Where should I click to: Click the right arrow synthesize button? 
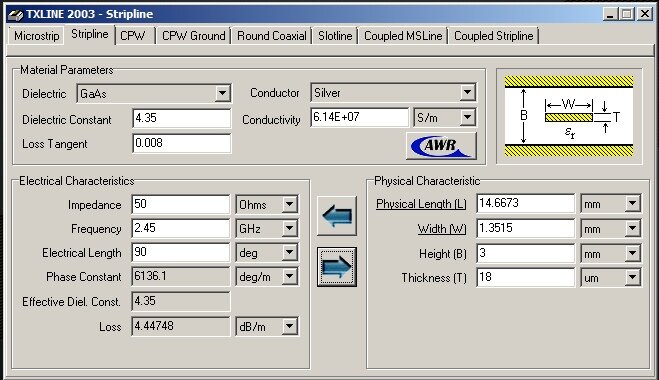(337, 267)
